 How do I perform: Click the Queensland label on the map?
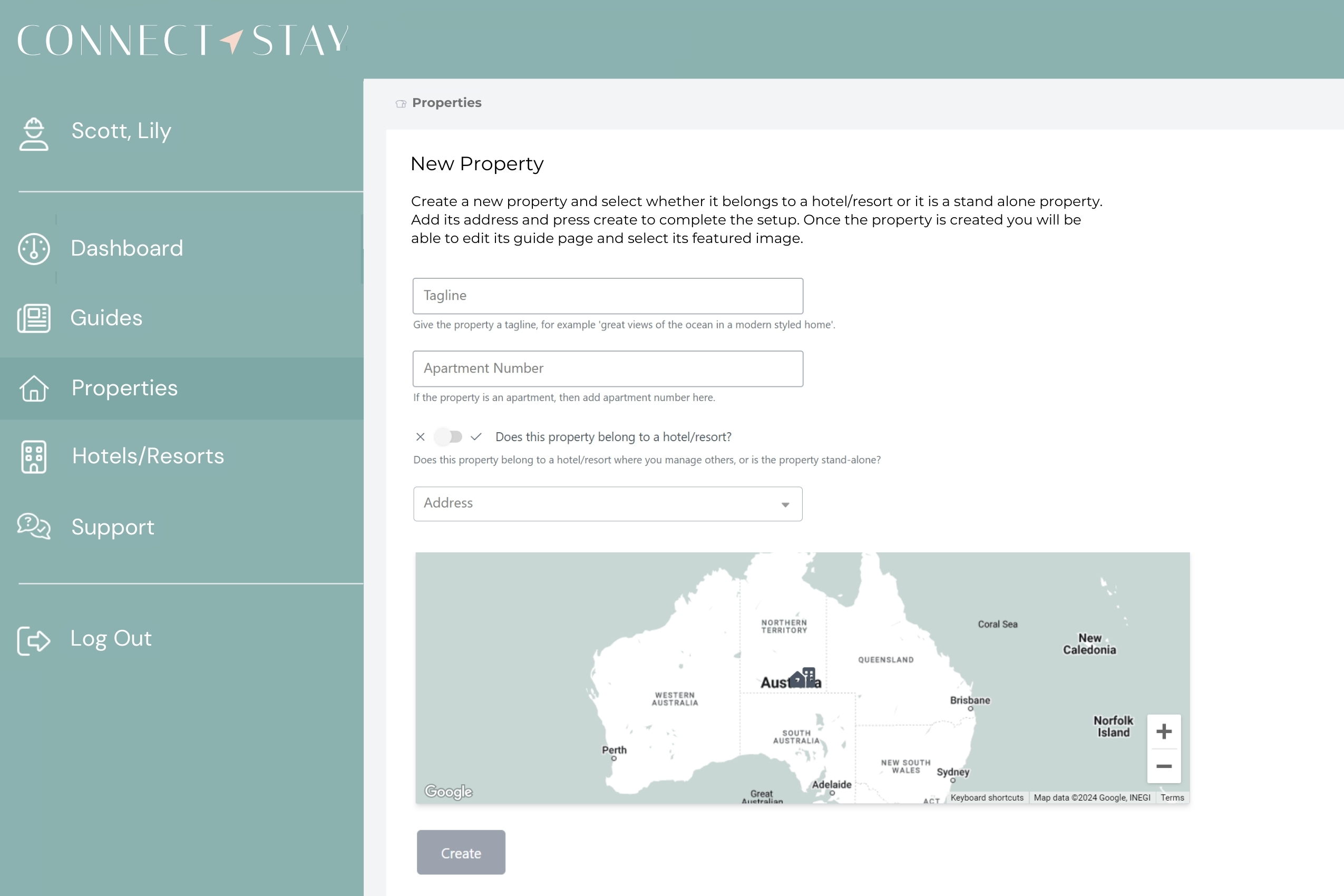click(885, 660)
